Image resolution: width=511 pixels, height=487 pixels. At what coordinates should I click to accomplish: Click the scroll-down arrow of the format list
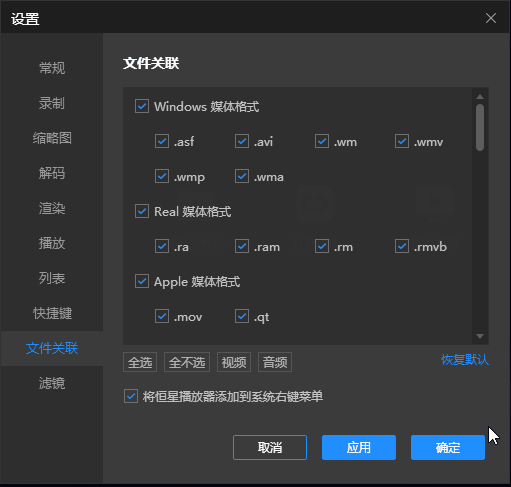coord(480,336)
